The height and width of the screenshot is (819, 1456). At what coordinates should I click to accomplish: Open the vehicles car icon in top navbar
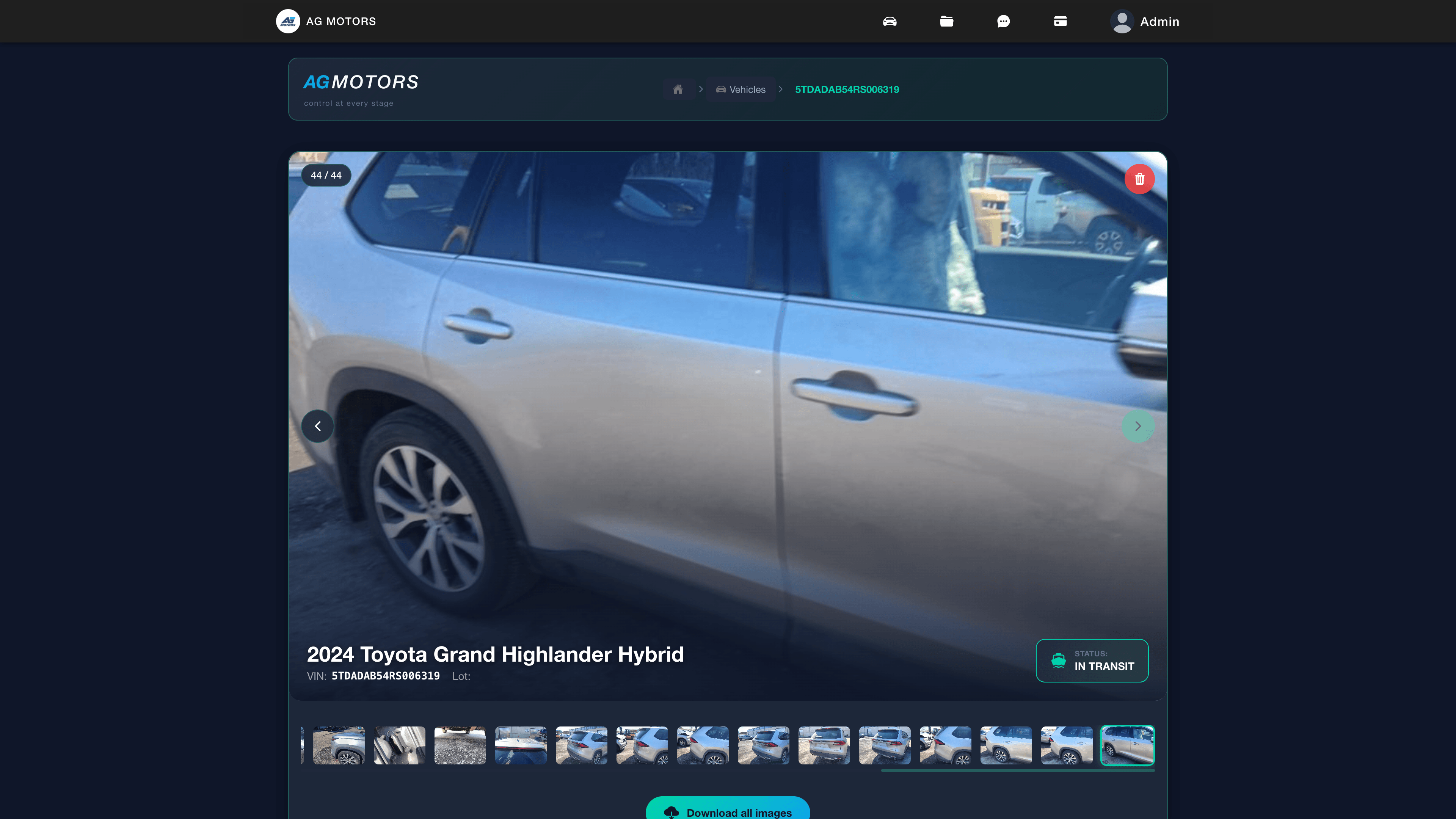tap(890, 22)
